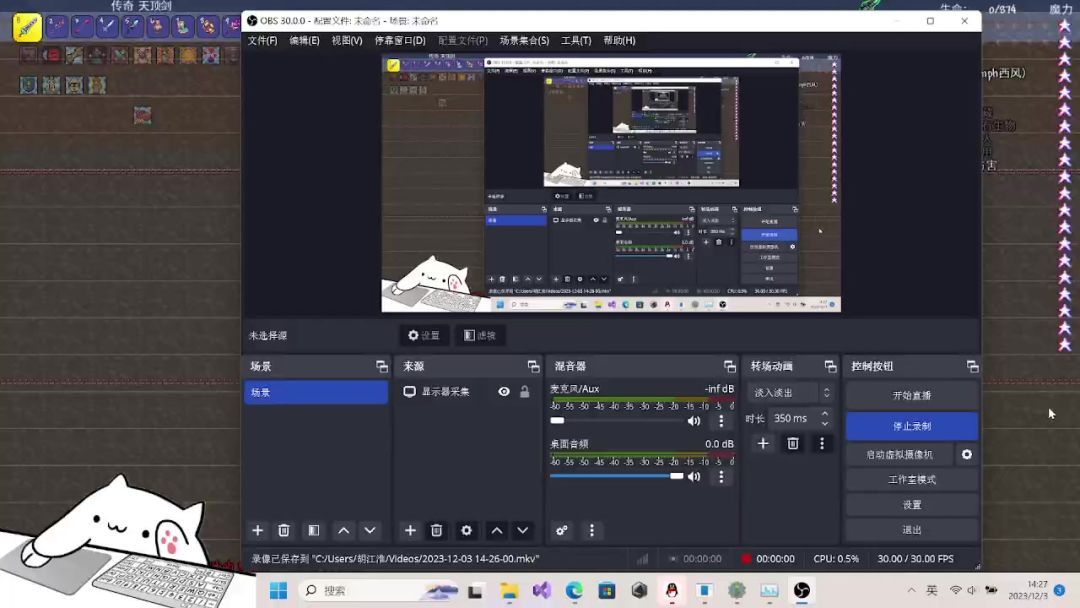Open Visual Studio from taskbar
The image size is (1080, 608).
pos(542,591)
